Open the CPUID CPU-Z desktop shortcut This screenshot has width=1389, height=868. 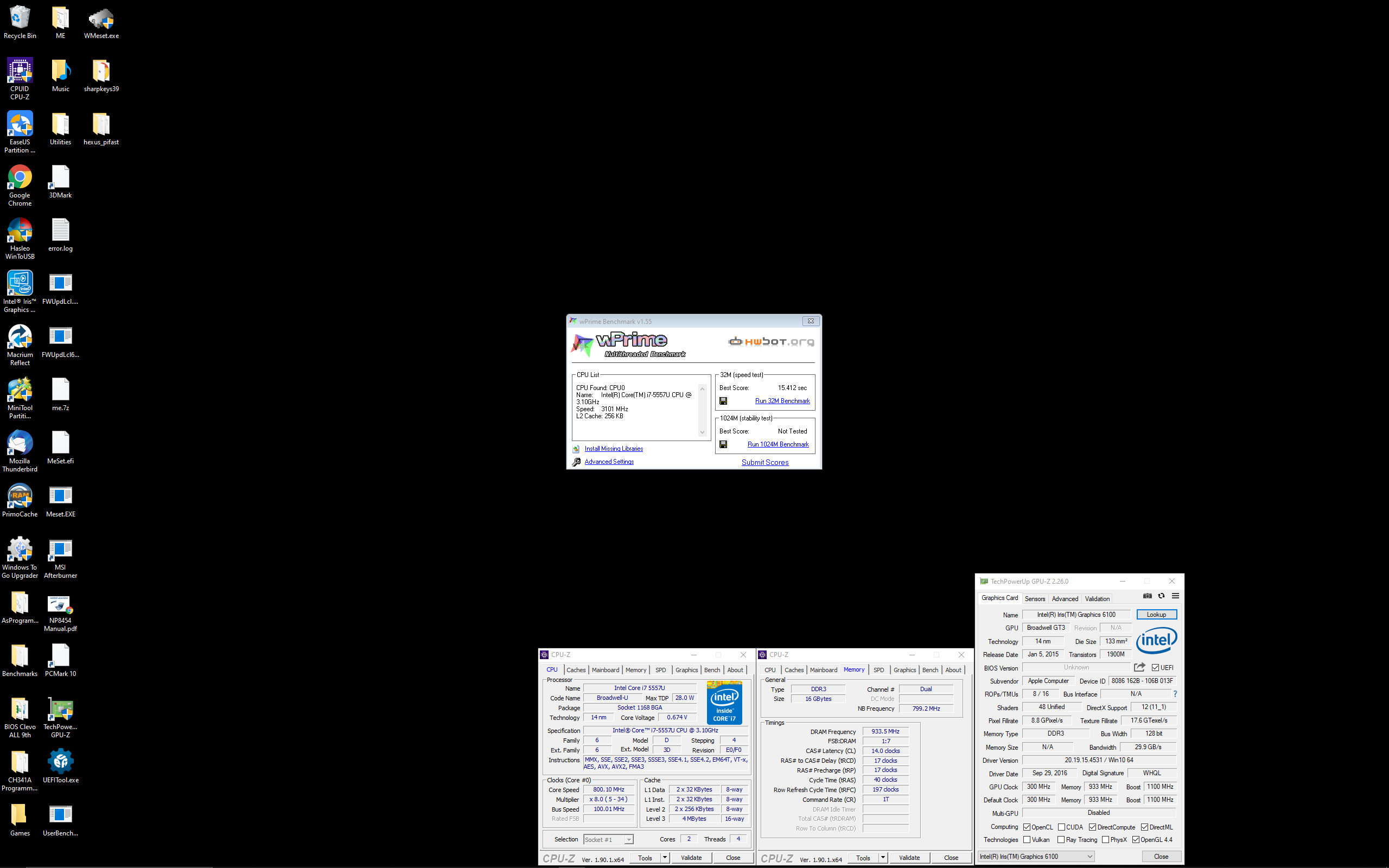[x=20, y=79]
